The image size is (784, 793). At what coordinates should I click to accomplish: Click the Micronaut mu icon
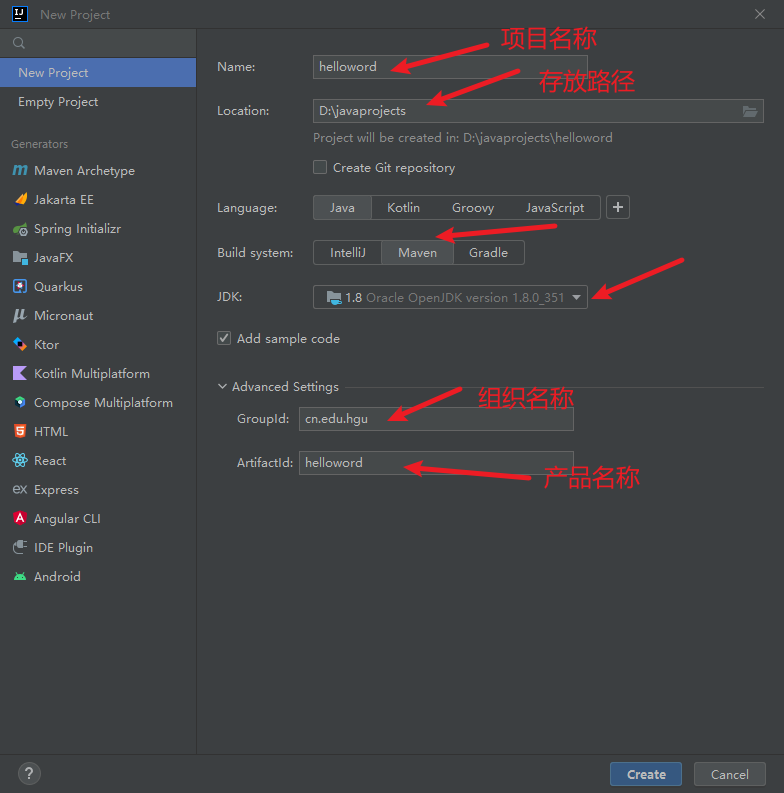point(20,316)
